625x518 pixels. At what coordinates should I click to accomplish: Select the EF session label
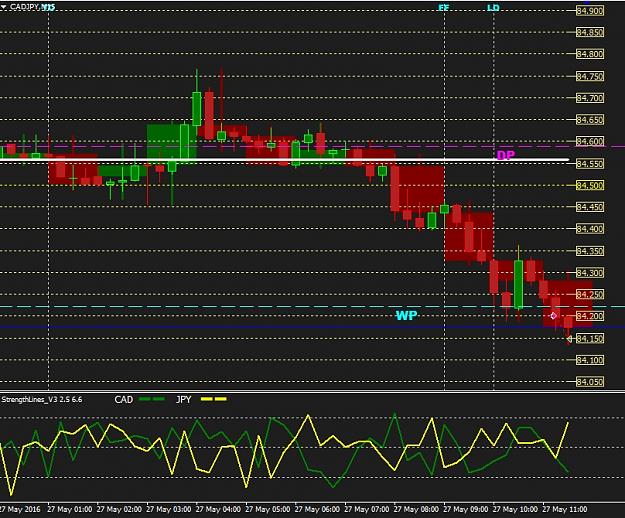(444, 8)
